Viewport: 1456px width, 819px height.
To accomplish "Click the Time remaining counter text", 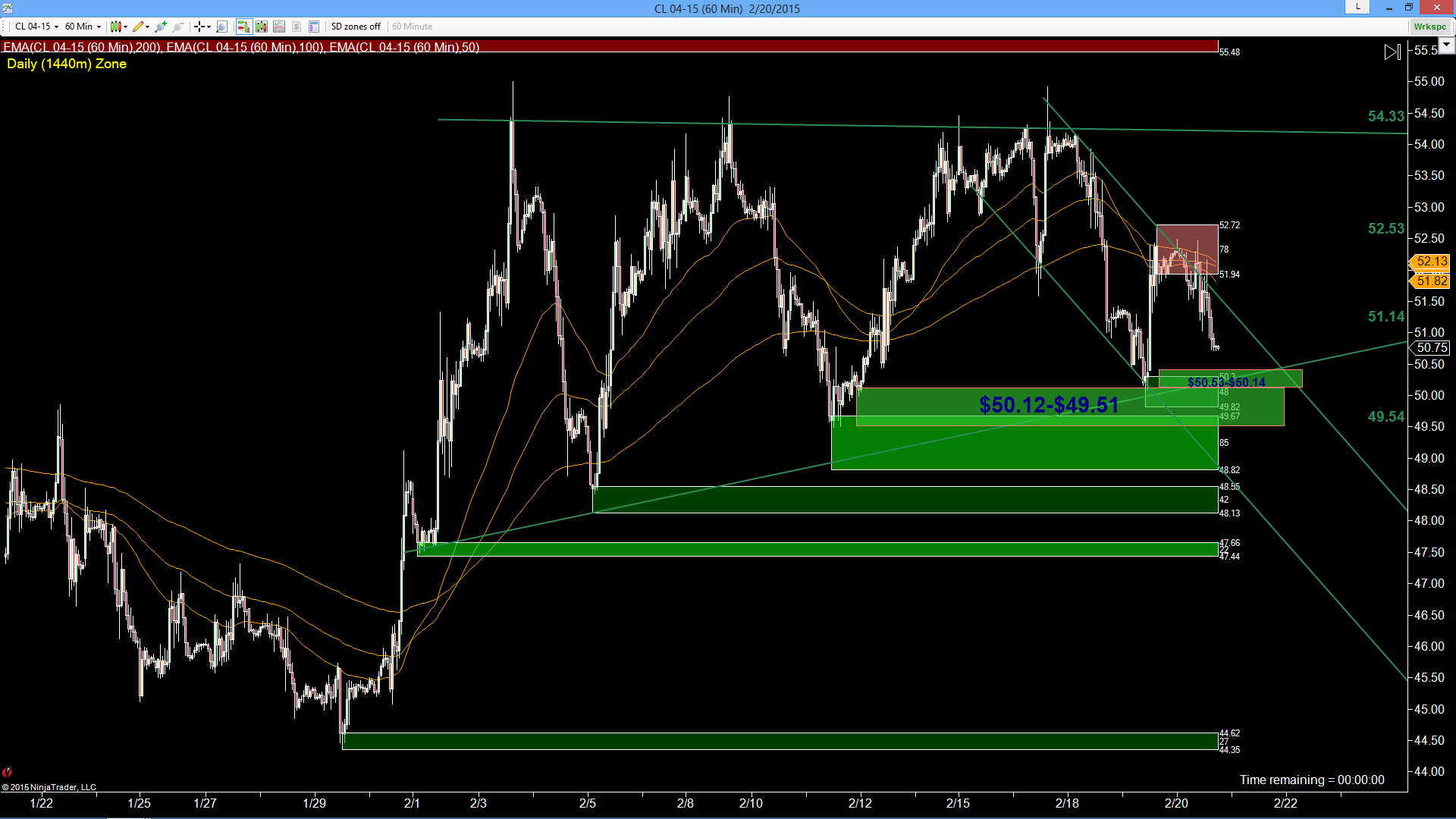I will pos(1312,780).
